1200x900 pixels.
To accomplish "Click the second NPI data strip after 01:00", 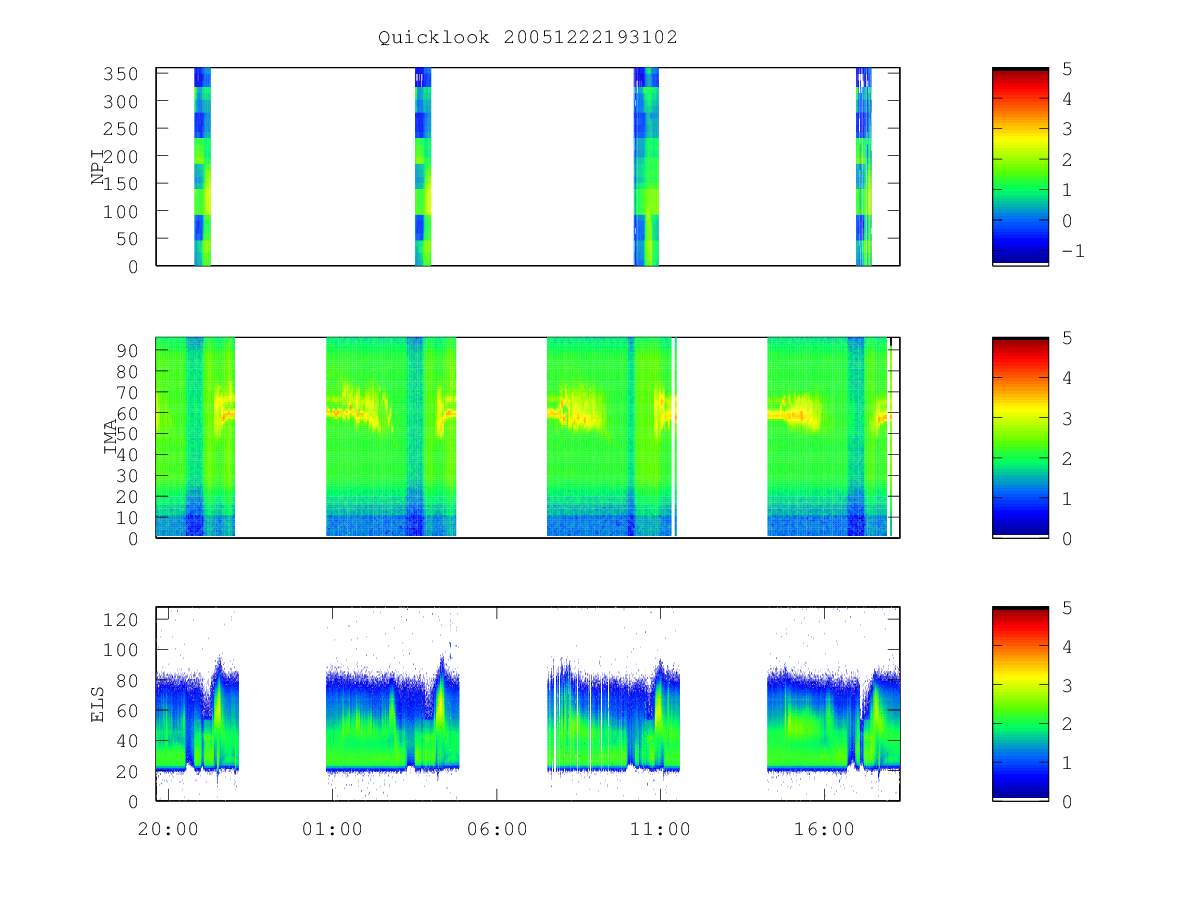I will pyautogui.click(x=423, y=167).
